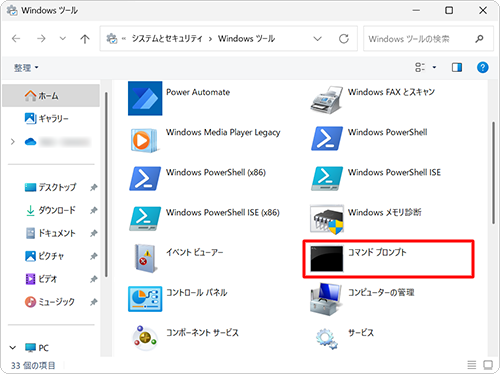Open Windows FAX and Scan icon
The image size is (500, 374).
(327, 100)
